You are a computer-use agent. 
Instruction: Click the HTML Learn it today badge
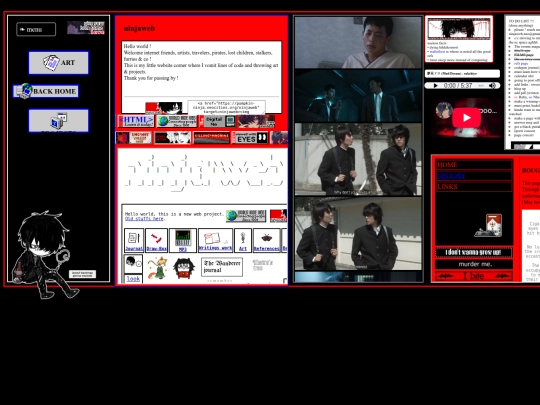[136, 121]
